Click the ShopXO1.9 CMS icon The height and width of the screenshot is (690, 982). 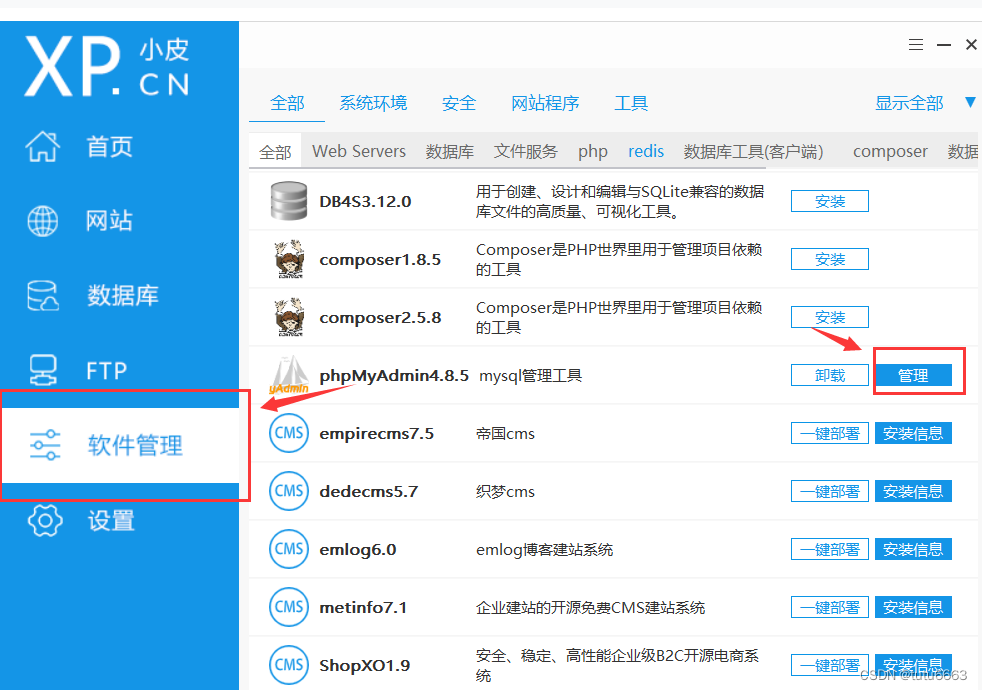(289, 665)
